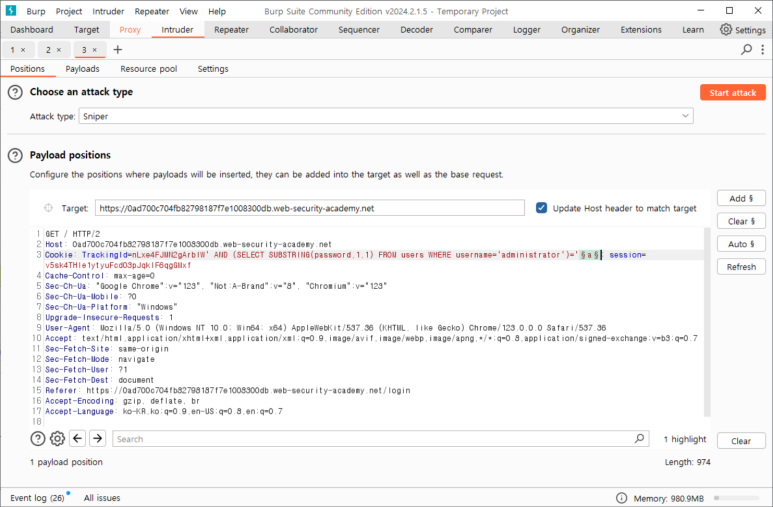Click the 1 payload position label

(x=67, y=462)
